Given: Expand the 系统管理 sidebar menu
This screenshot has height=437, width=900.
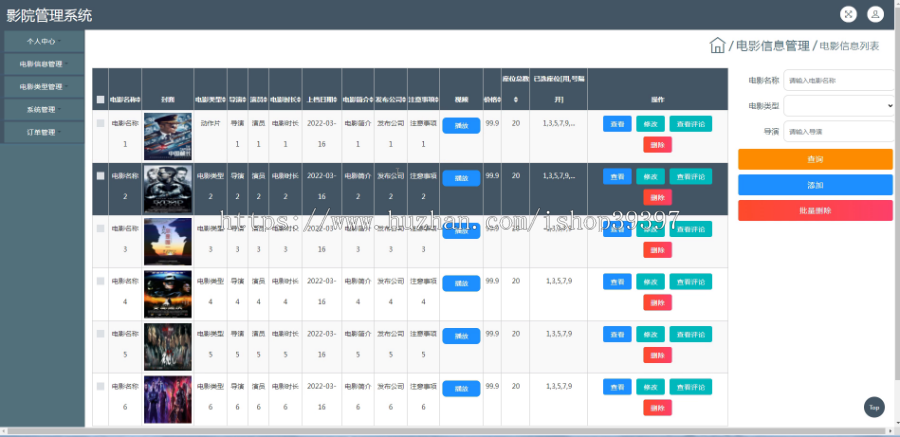Looking at the screenshot, I should tap(44, 109).
